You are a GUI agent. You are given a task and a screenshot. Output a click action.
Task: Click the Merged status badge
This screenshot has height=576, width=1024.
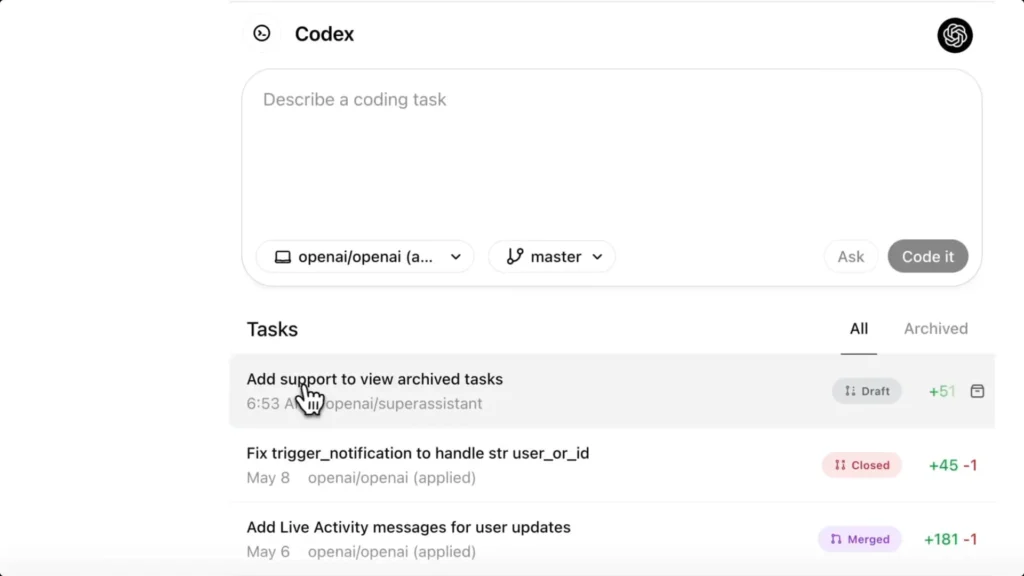[859, 539]
